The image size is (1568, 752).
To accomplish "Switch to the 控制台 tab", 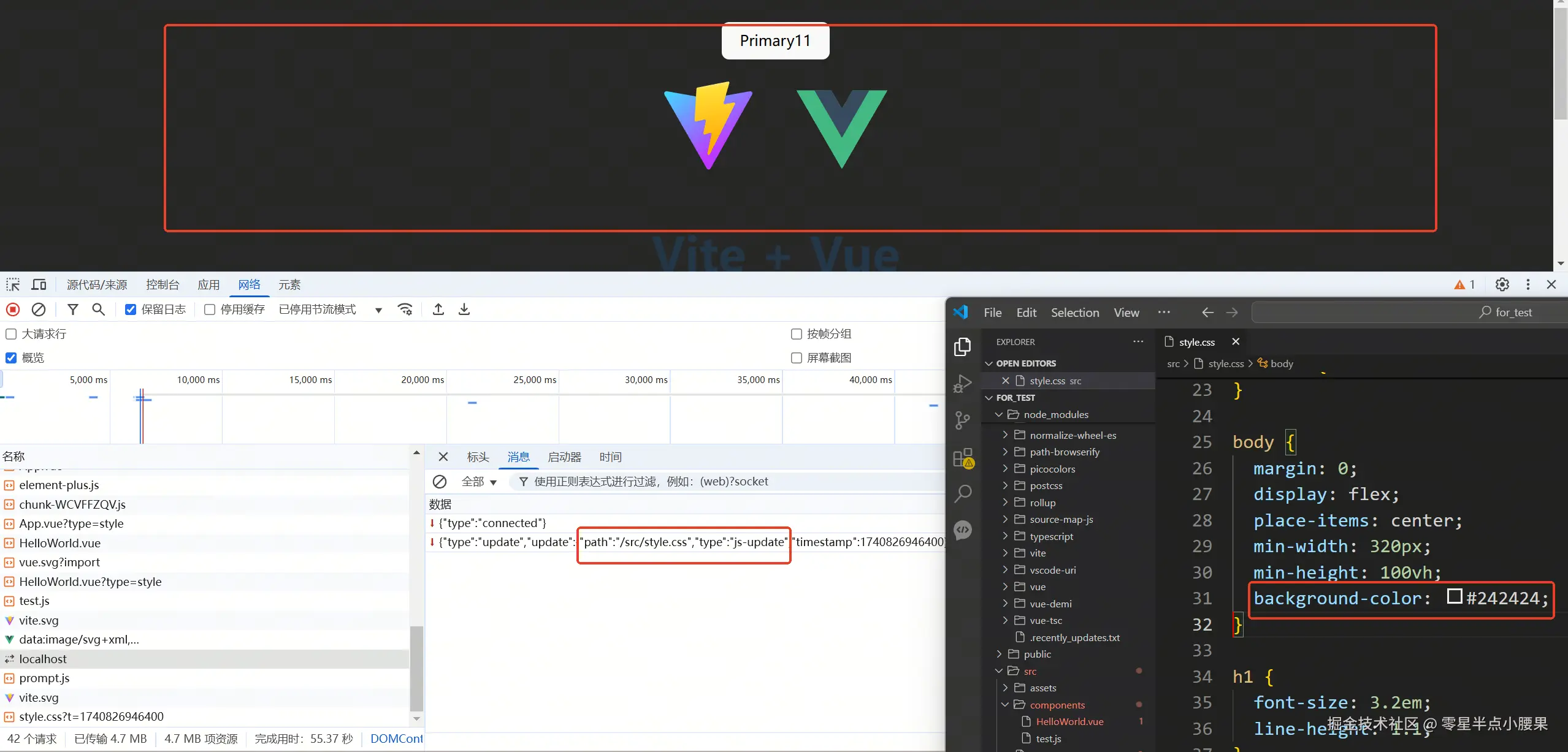I will point(163,284).
